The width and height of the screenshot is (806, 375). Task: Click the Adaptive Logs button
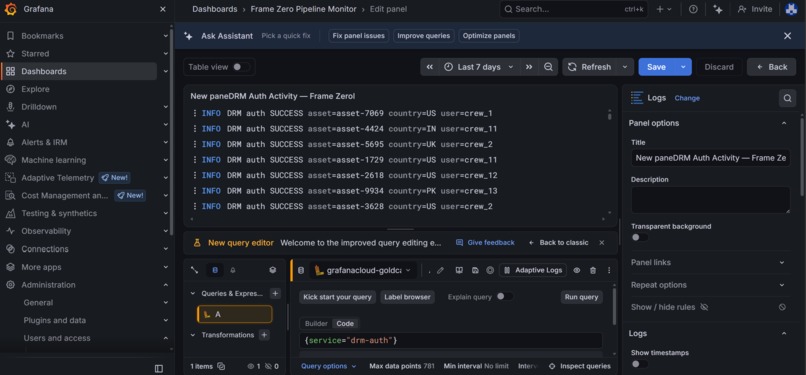(x=533, y=270)
